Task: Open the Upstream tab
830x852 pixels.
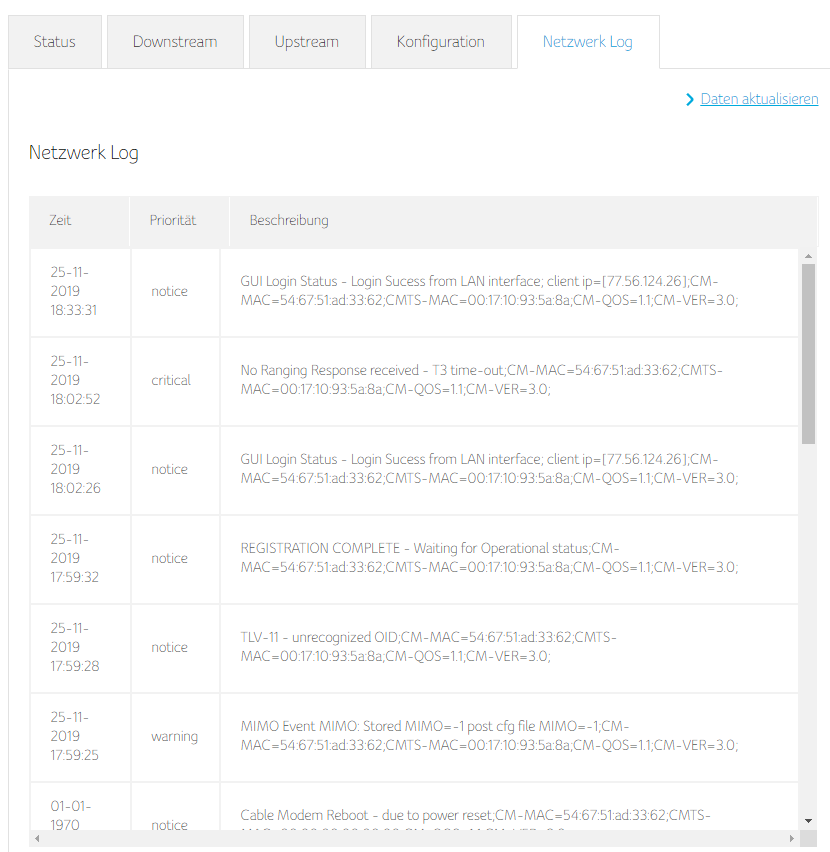Action: [307, 42]
